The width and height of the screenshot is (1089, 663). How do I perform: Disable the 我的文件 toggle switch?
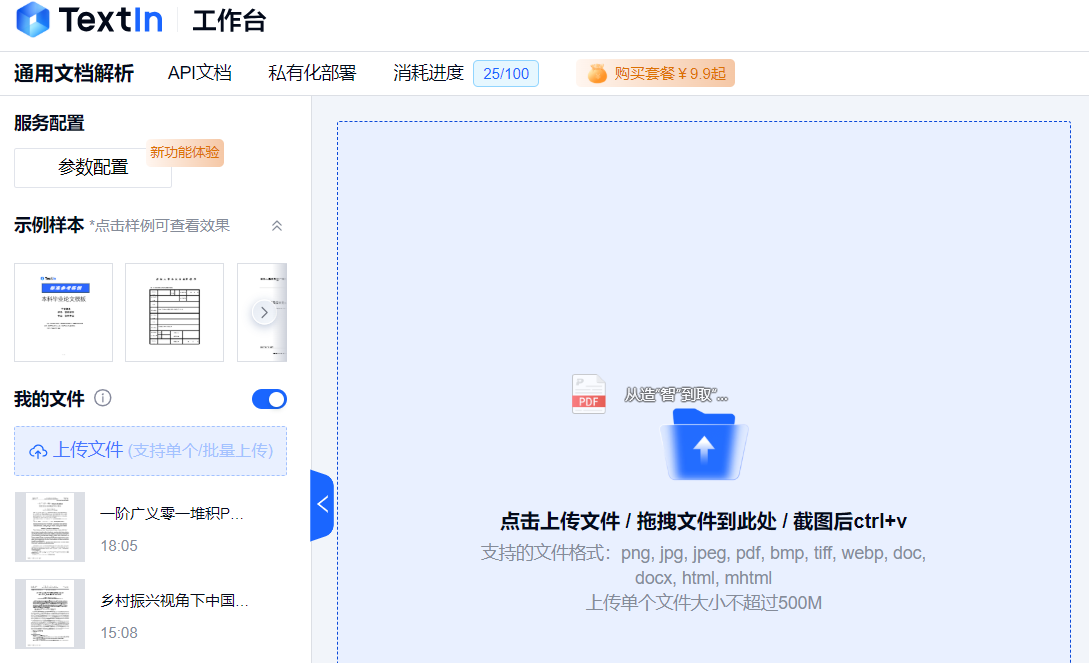click(269, 398)
